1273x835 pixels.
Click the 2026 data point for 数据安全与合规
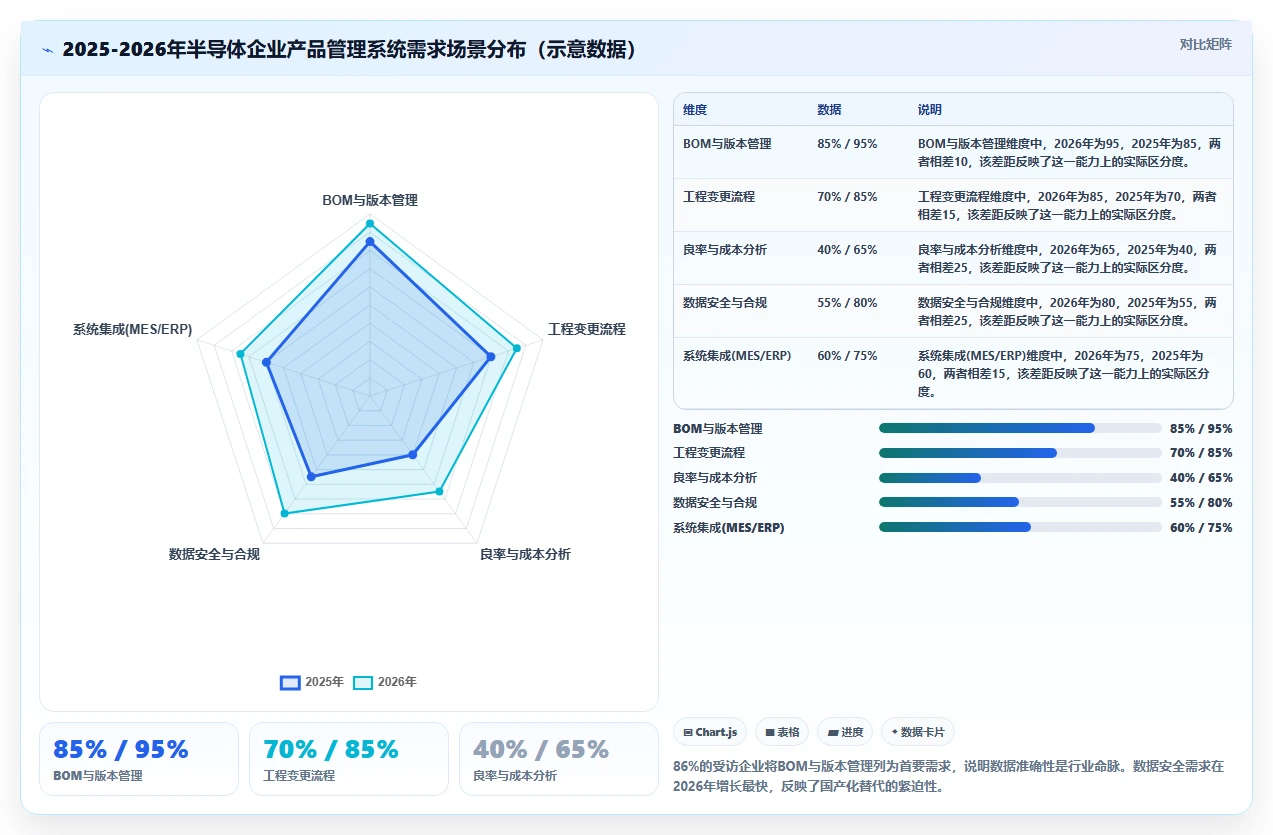click(284, 513)
